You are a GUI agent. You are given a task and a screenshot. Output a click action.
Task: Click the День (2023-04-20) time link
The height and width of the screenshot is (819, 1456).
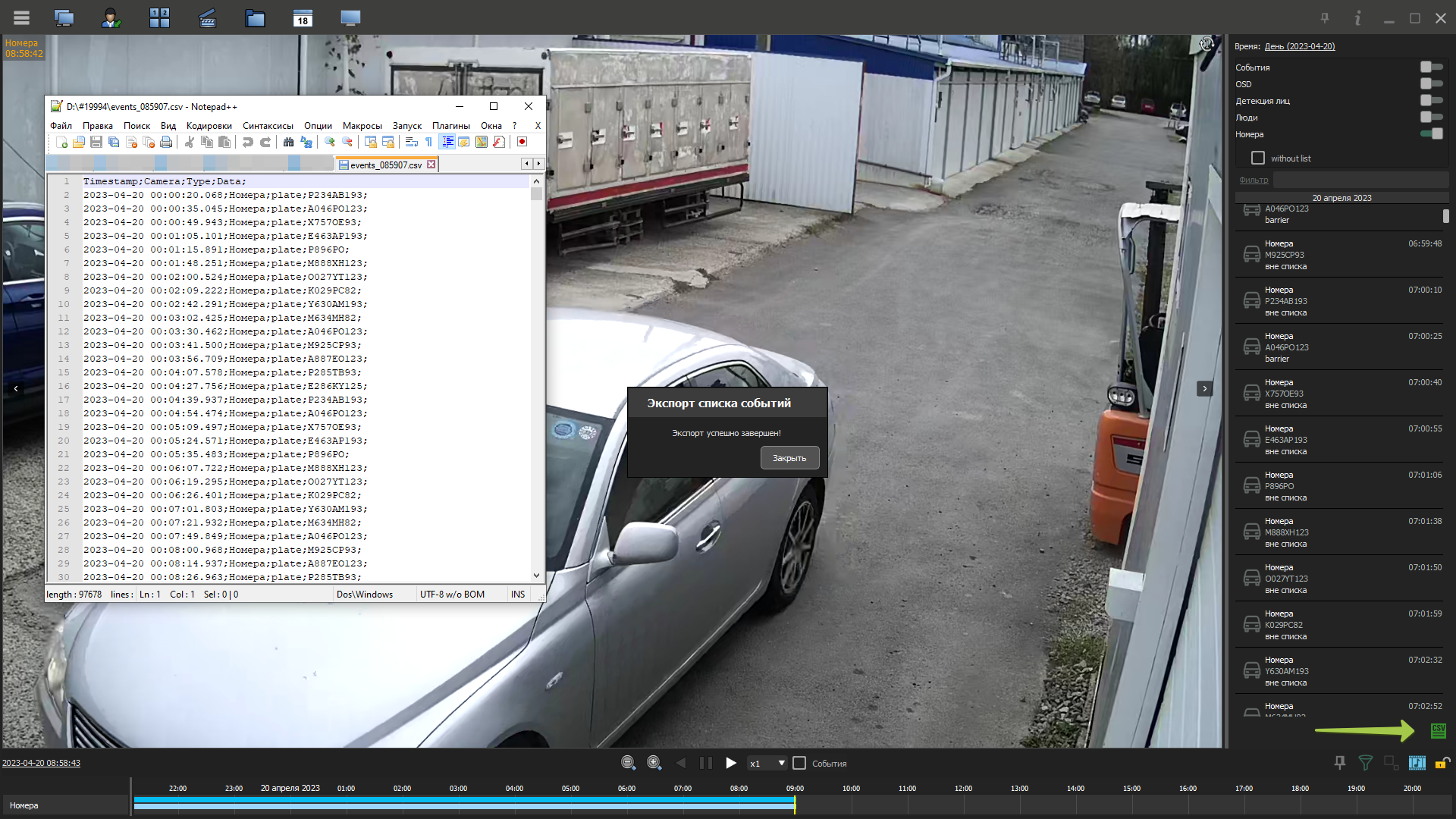(1299, 46)
